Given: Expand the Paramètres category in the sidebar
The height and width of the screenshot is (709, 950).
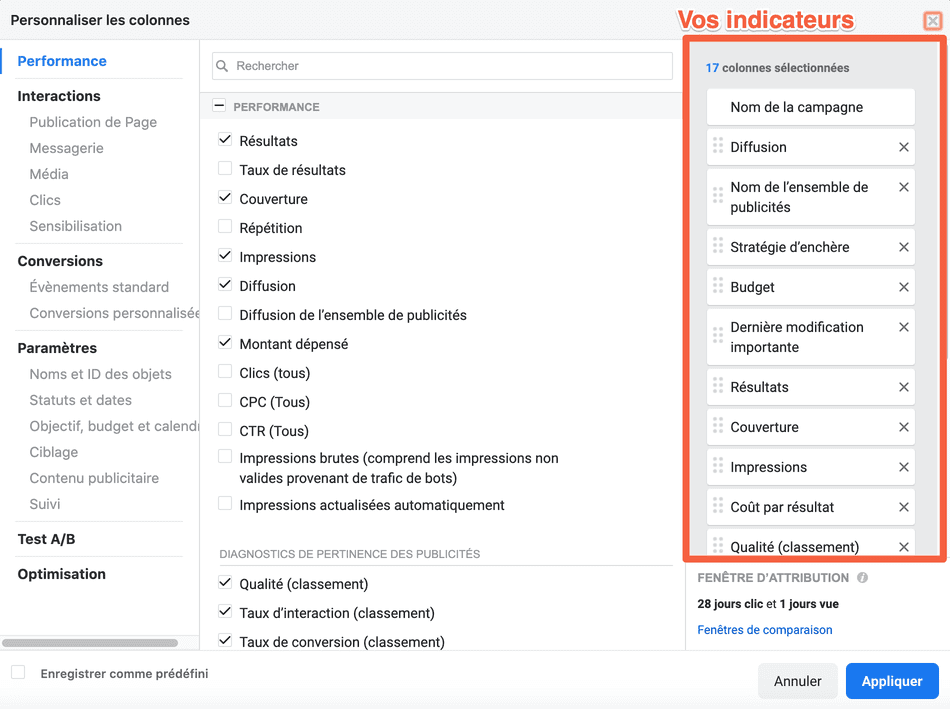Looking at the screenshot, I should (57, 348).
